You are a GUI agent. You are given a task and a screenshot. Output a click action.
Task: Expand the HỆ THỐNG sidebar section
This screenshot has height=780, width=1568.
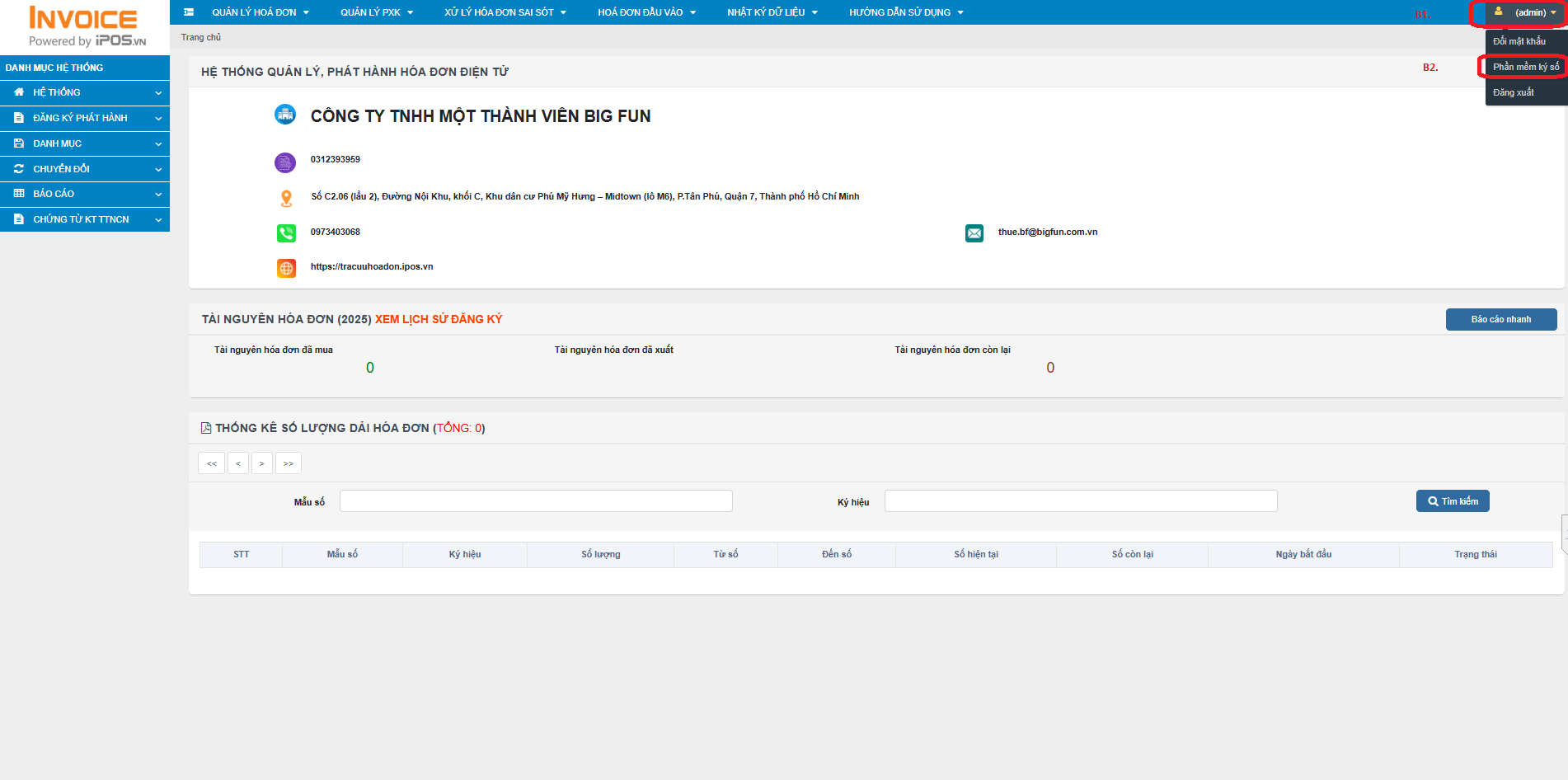85,92
